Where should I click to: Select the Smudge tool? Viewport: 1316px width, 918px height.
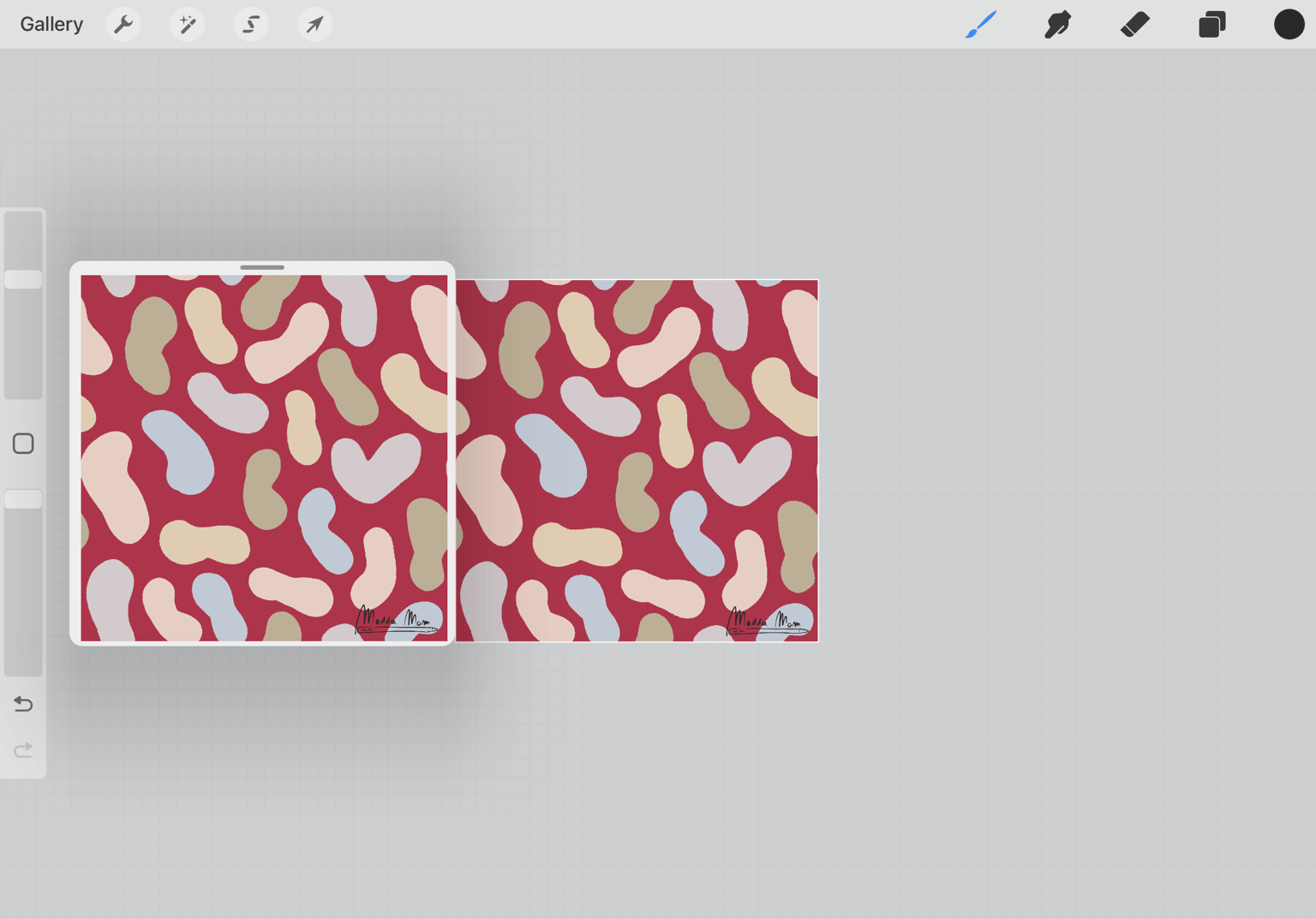pos(1058,24)
